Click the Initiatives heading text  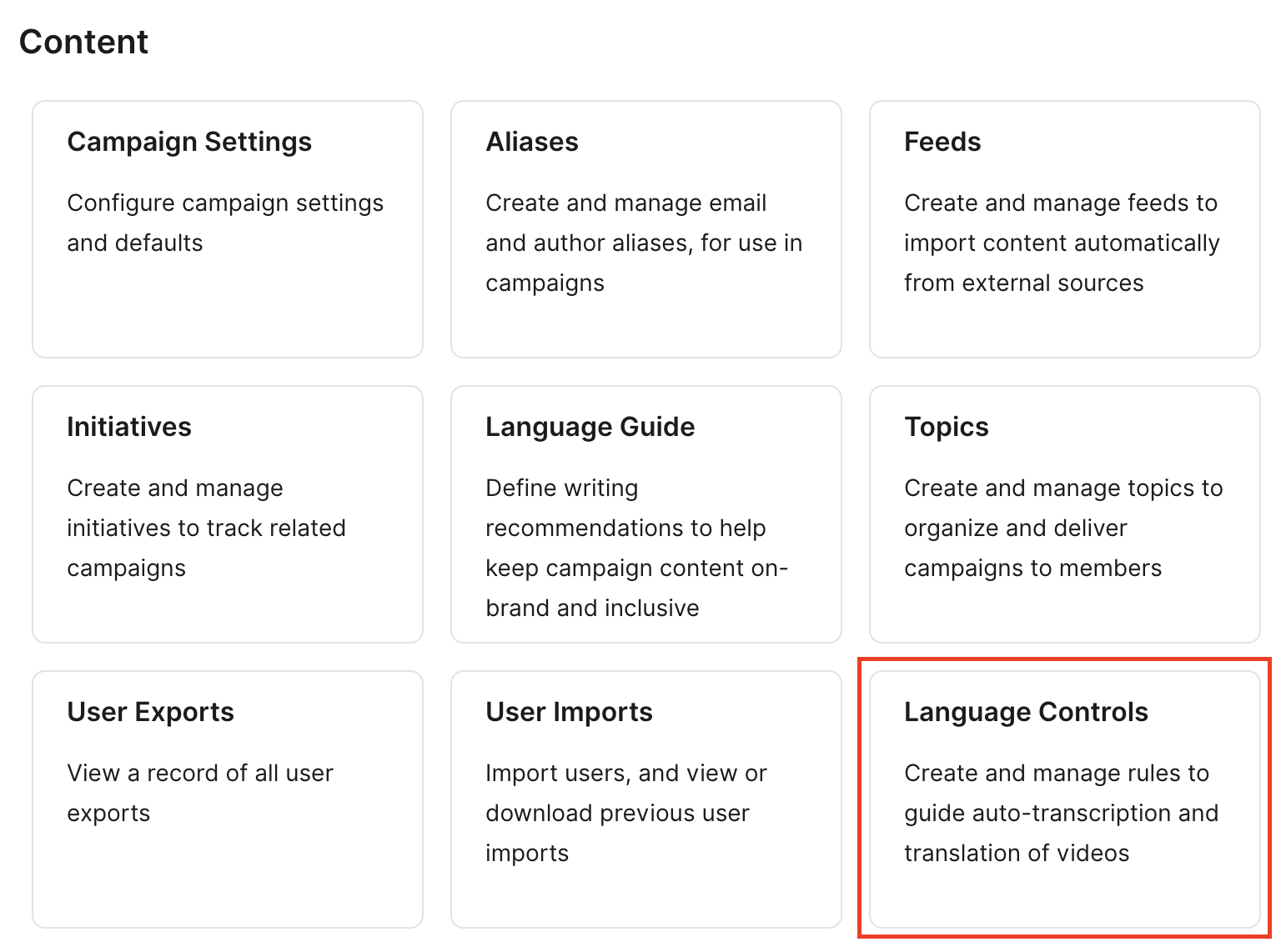(x=129, y=427)
